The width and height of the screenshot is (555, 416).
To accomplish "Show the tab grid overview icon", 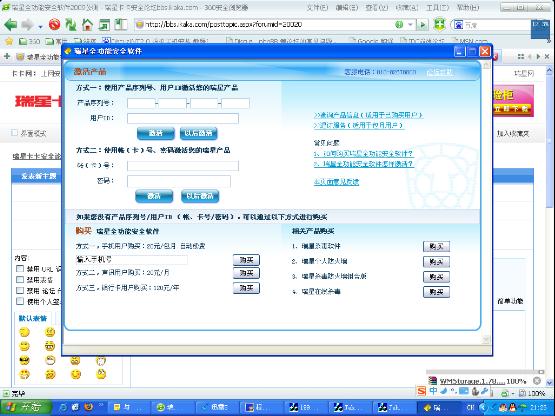I will tap(521, 57).
